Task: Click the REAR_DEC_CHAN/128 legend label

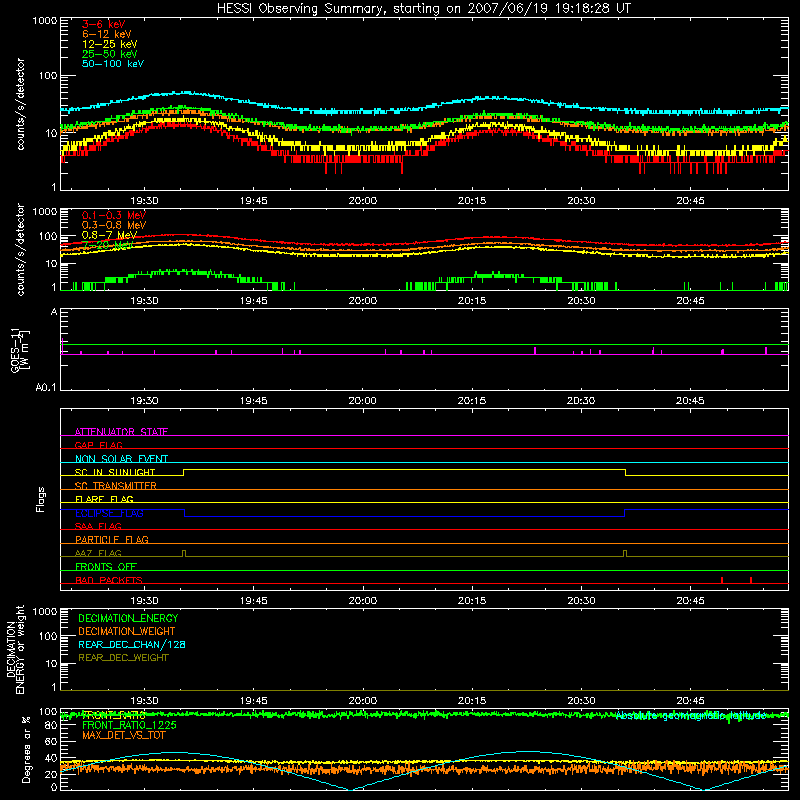Action: (x=132, y=644)
